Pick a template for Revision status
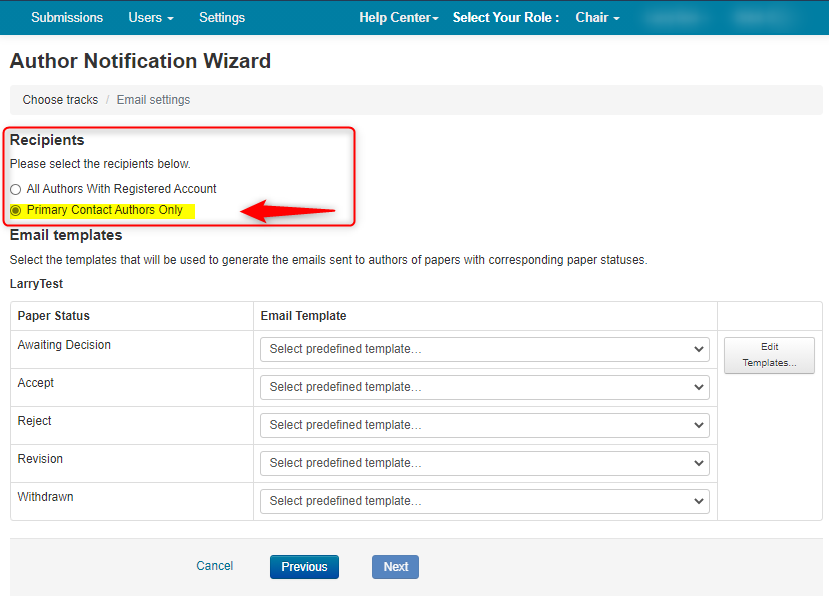Screen dimensions: 829x613 485,463
